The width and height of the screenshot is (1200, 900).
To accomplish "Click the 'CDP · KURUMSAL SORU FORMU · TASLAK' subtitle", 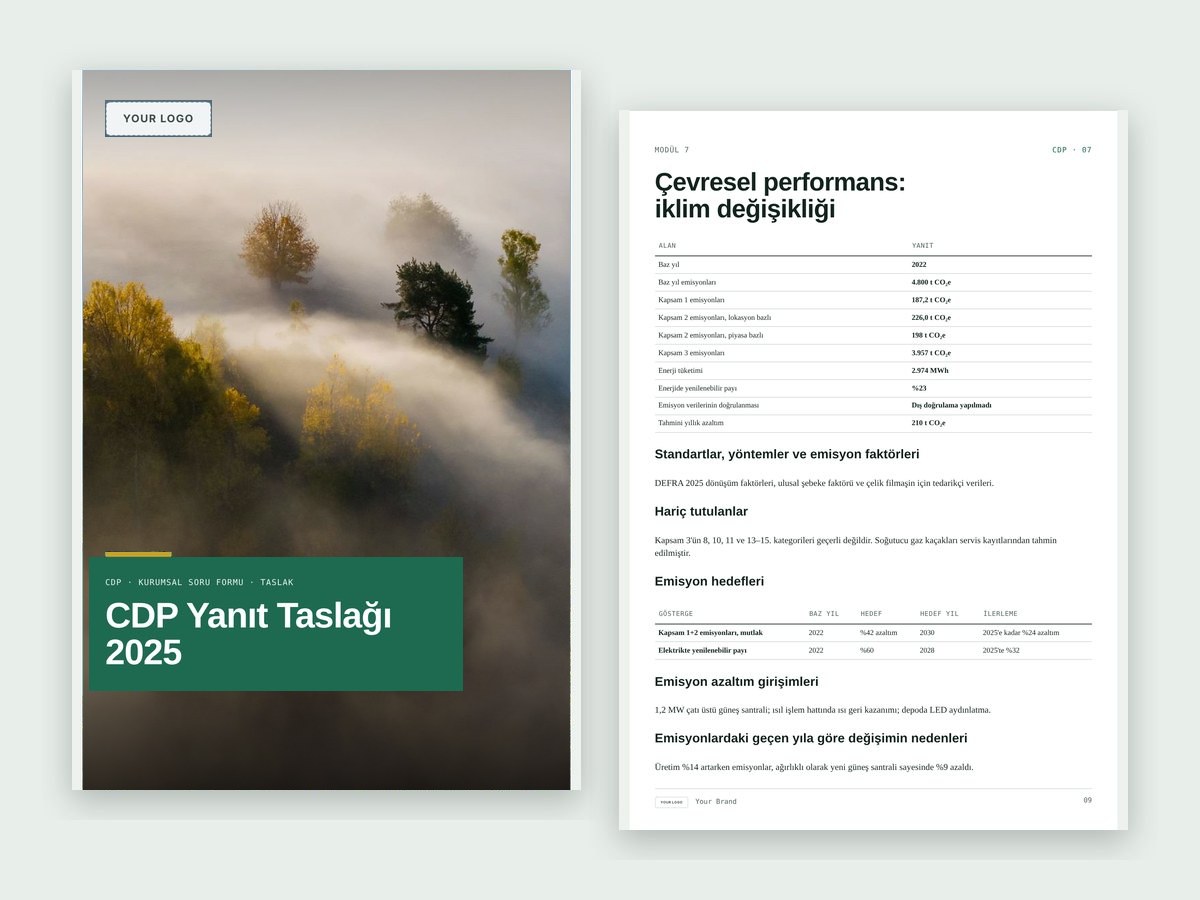I will point(199,582).
